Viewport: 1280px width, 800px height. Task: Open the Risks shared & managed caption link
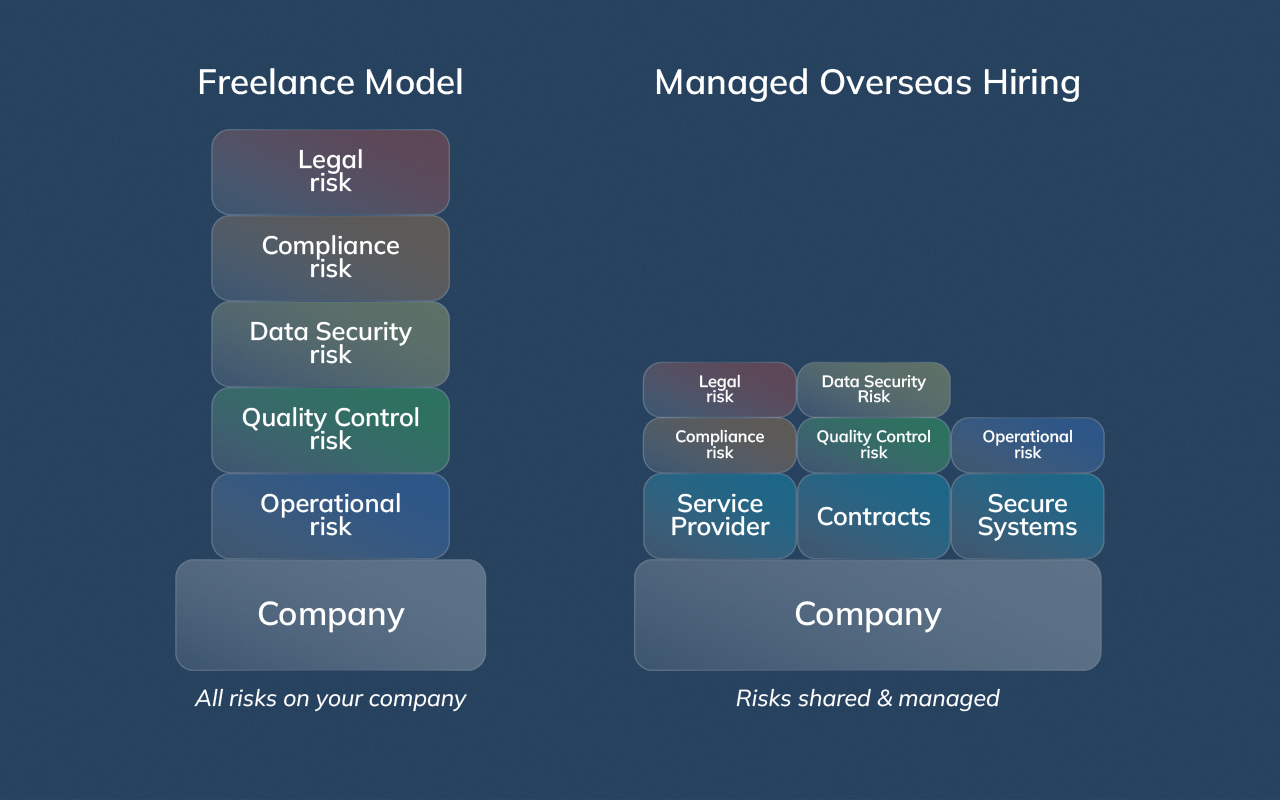tap(867, 698)
